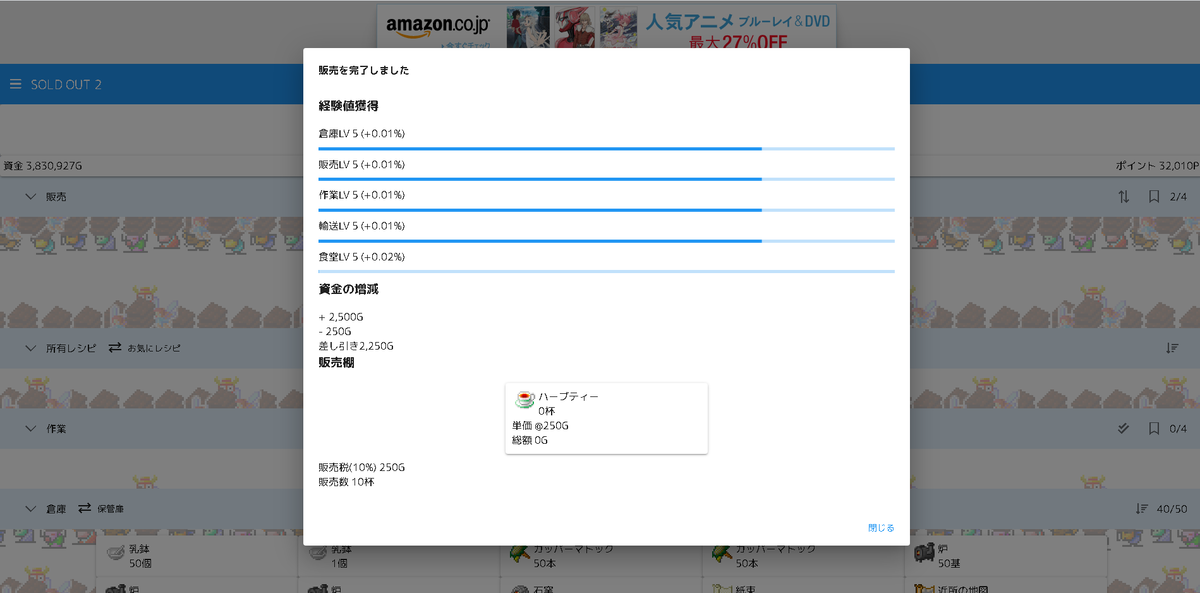The image size is (1200, 593).
Task: Collapse the 倉庫 section
Action: click(x=30, y=508)
